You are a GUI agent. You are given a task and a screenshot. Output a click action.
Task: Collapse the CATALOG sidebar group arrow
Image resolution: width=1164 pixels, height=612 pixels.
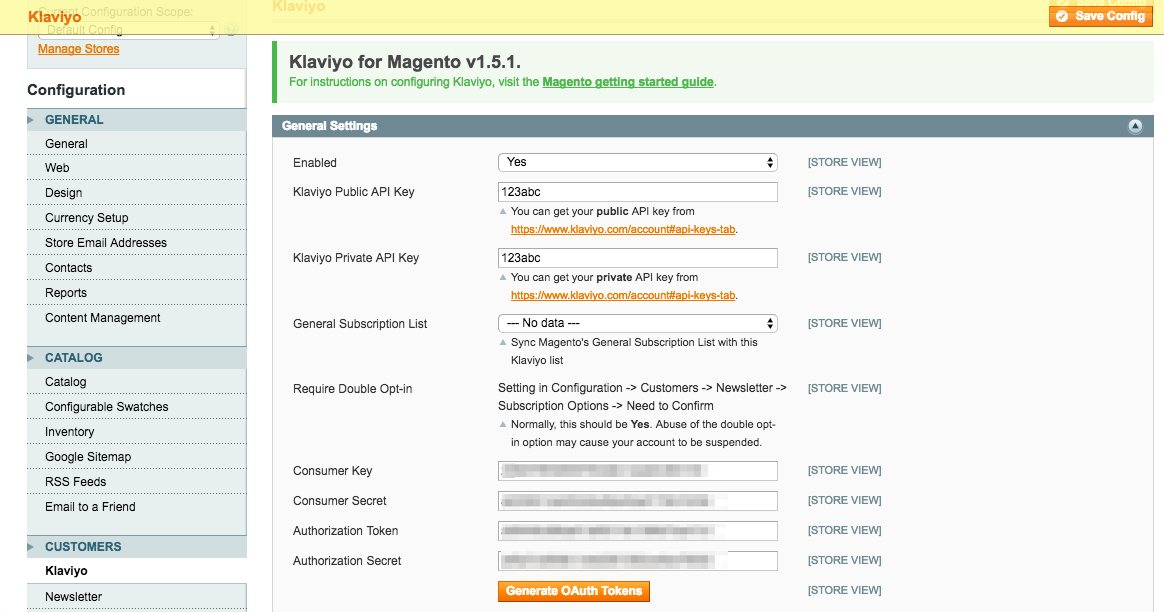pyautogui.click(x=33, y=358)
